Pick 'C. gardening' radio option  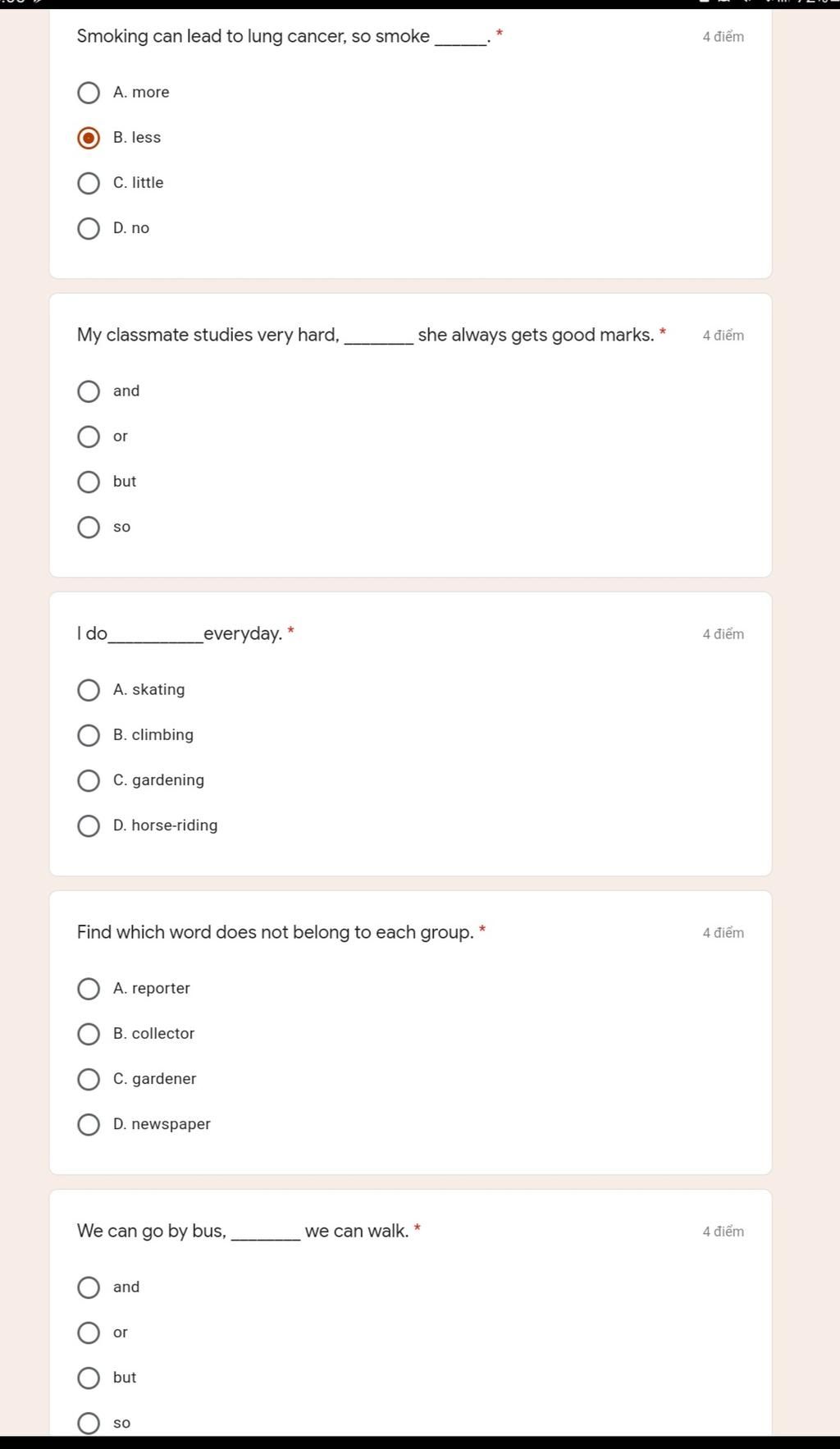(89, 780)
